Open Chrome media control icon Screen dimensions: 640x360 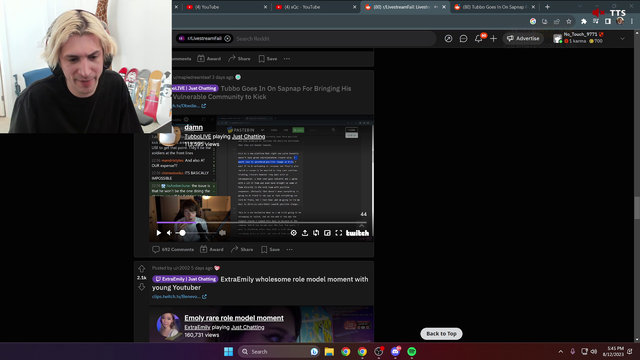coord(596,21)
